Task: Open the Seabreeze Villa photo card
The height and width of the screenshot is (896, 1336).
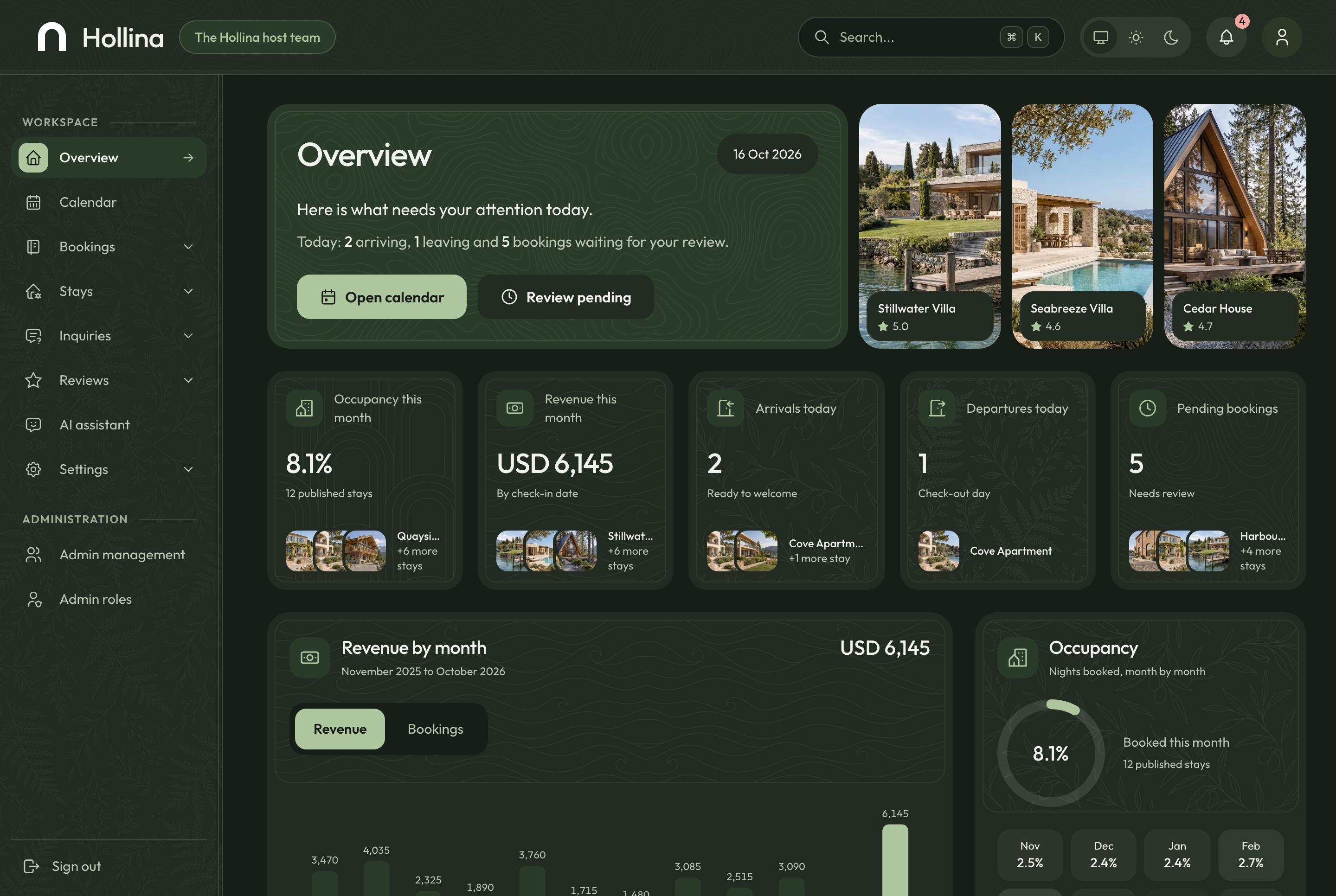Action: coord(1082,226)
